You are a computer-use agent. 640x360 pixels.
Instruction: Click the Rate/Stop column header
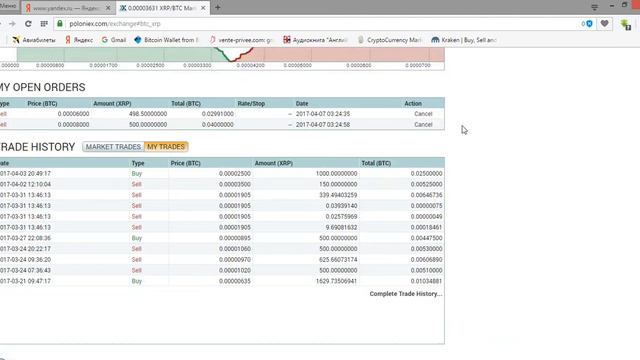pyautogui.click(x=251, y=104)
